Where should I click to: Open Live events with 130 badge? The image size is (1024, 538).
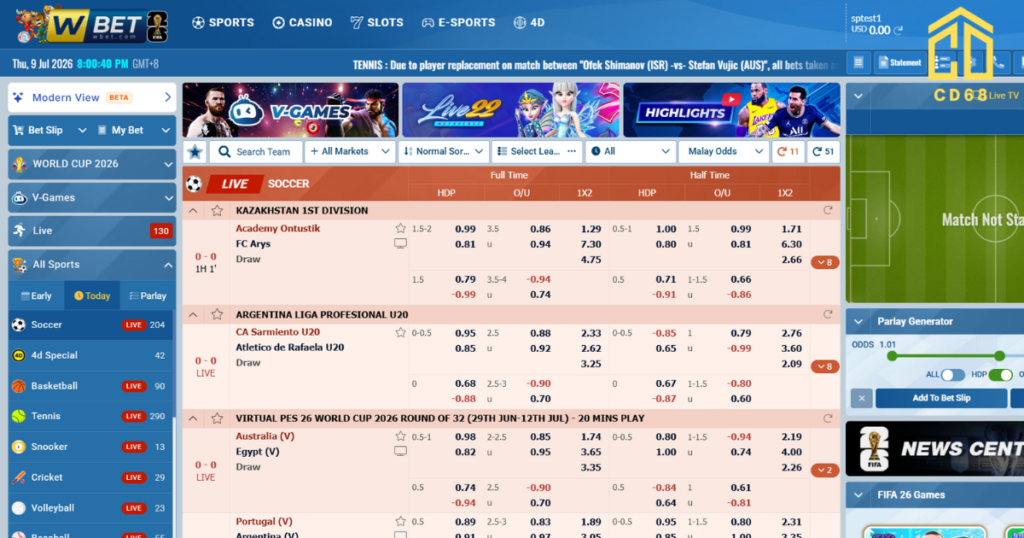(92, 230)
